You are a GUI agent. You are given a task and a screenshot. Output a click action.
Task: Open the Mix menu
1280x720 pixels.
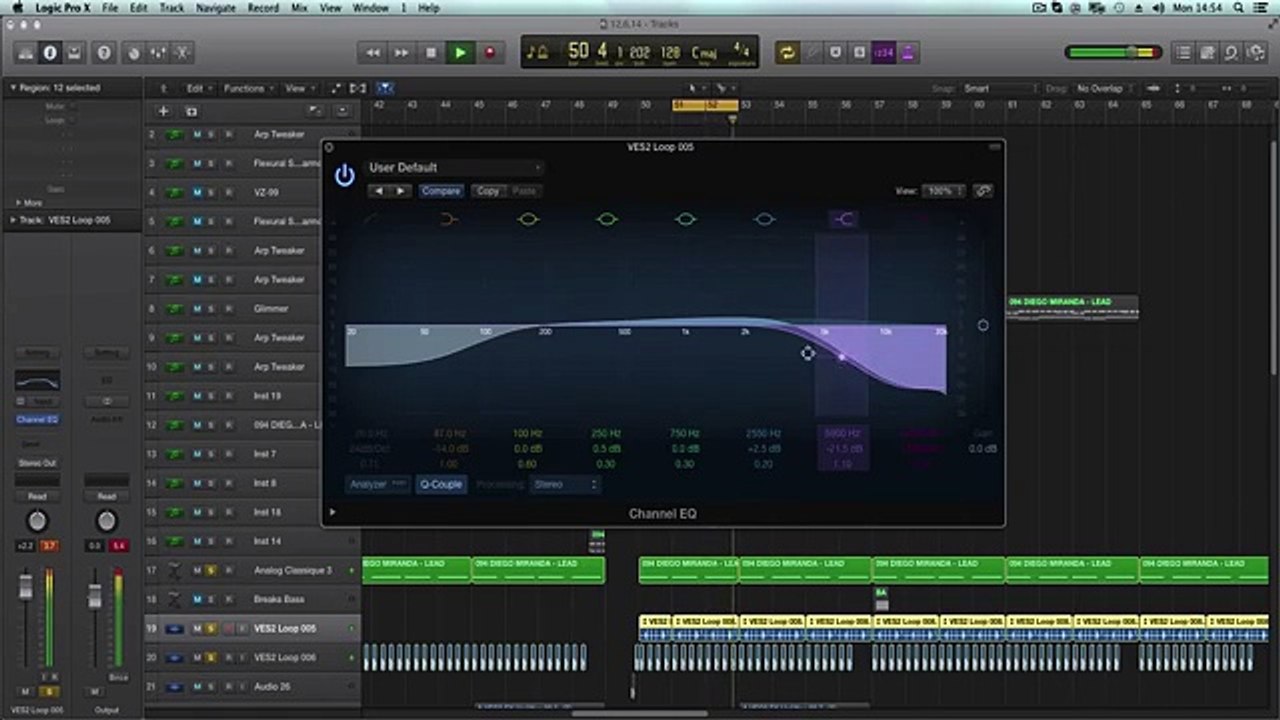tap(299, 7)
